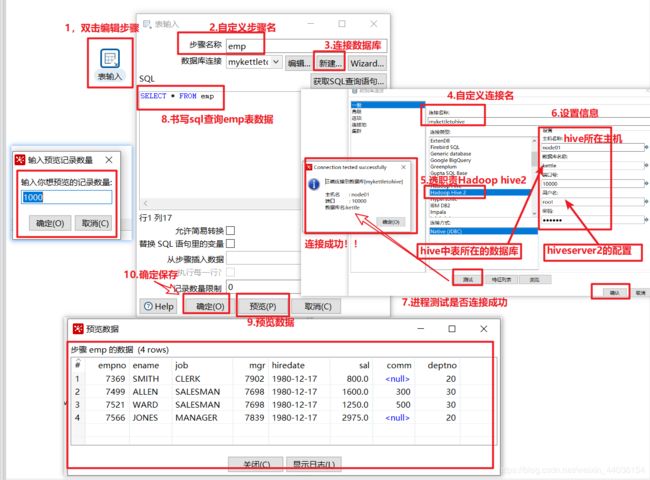This screenshot has height=480, width=650.
Task: Toggle 替换 SQL 语句里的变量 checkbox
Action: (x=230, y=243)
